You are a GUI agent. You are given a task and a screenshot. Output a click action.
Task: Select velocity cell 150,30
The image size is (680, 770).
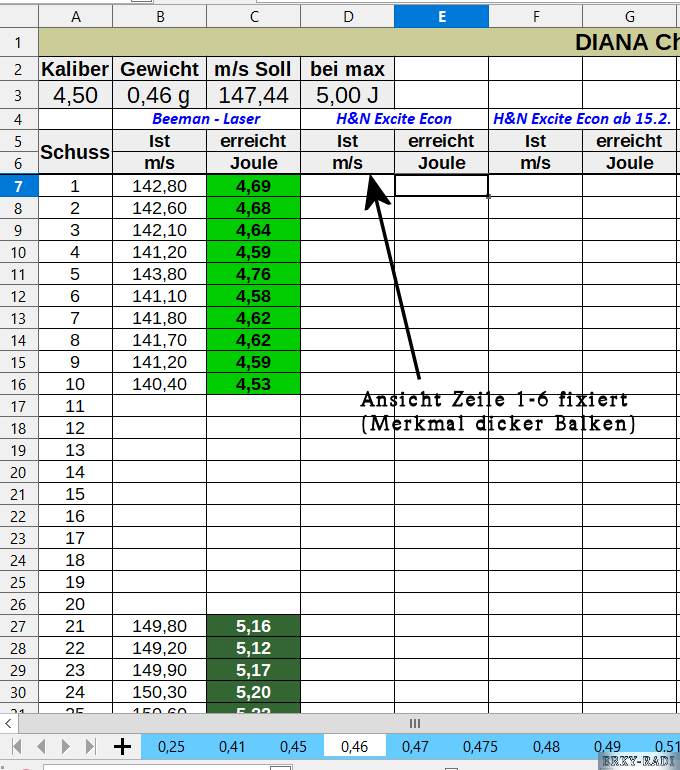point(160,692)
